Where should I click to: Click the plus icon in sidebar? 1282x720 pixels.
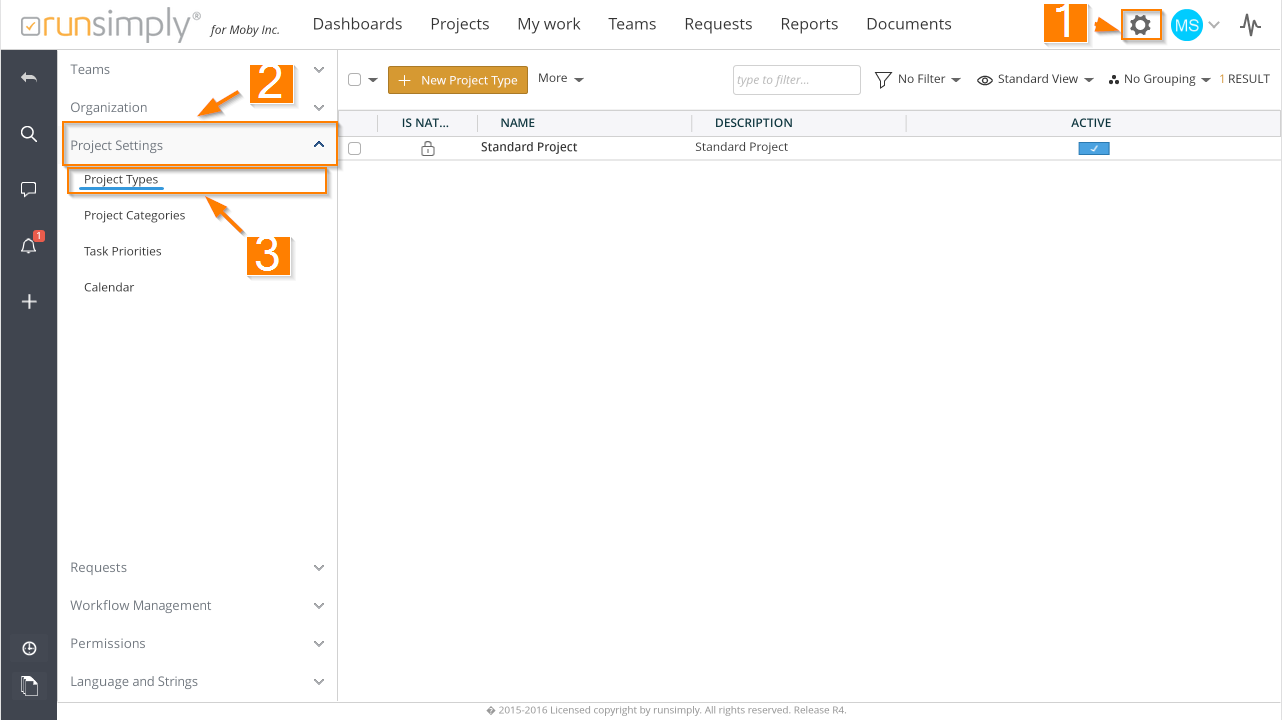click(29, 301)
